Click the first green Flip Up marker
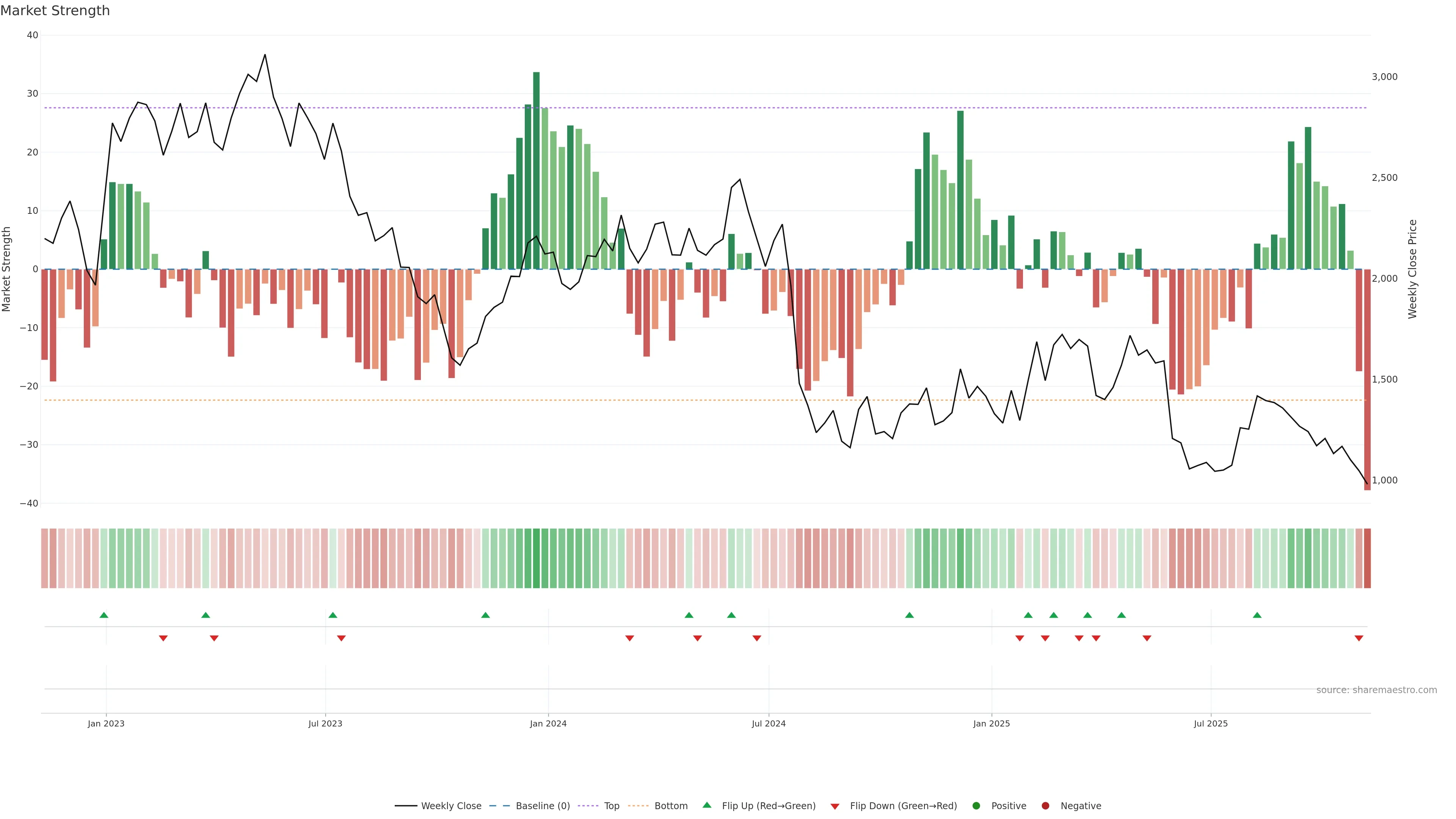Image resolution: width=1456 pixels, height=819 pixels. [104, 615]
